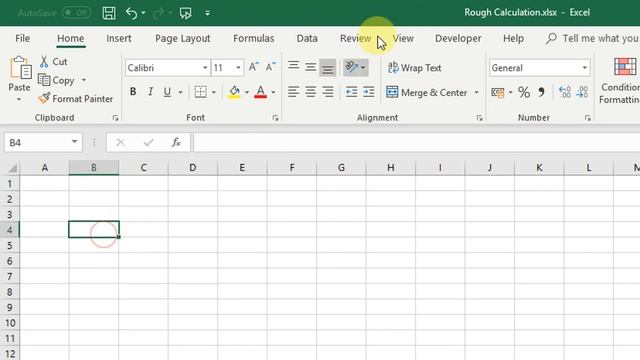Open the Alignment dialog launcher
The image size is (640, 360).
coord(479,118)
